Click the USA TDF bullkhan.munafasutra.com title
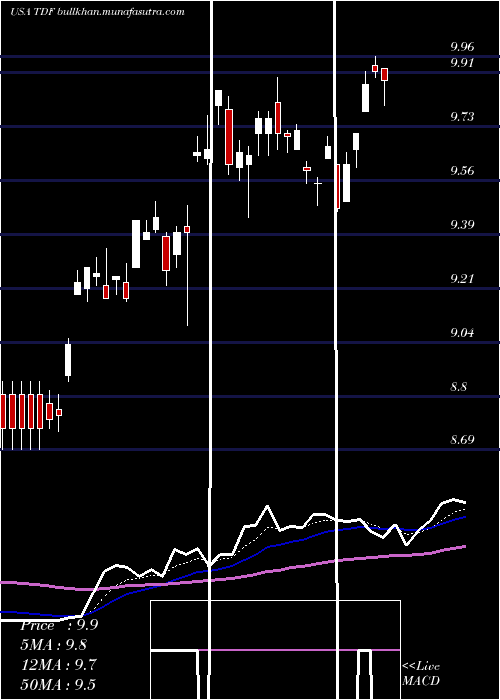The height and width of the screenshot is (700, 500). tap(97, 12)
